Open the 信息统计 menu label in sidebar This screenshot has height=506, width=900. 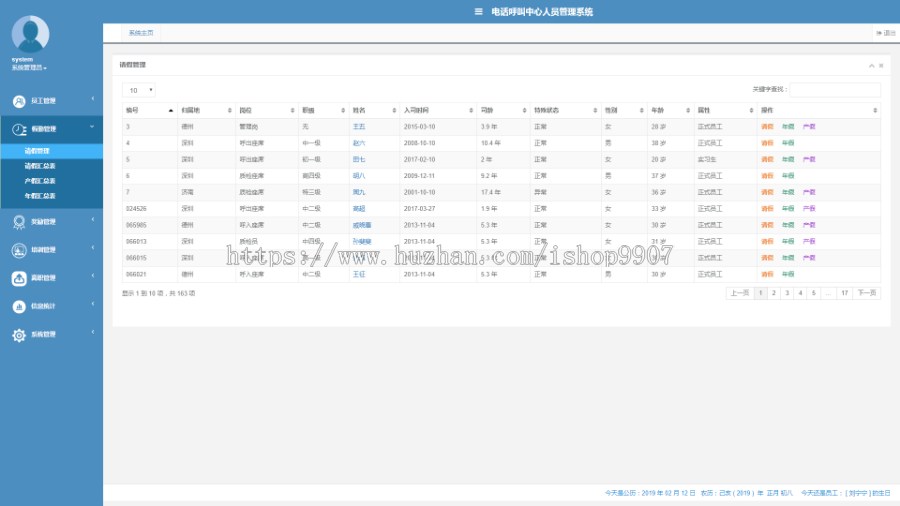[x=43, y=306]
